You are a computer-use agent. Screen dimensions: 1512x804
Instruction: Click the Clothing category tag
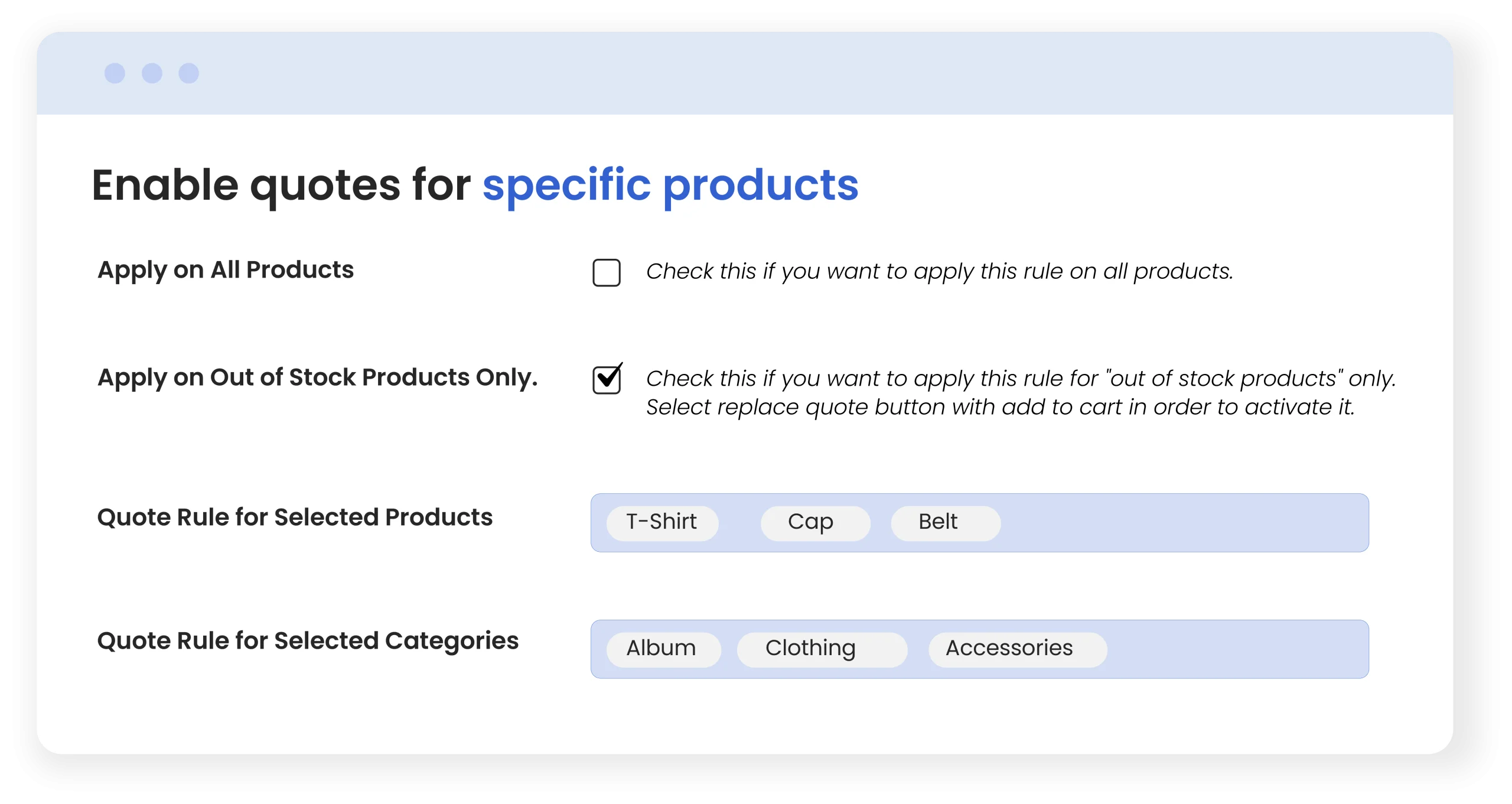point(822,650)
